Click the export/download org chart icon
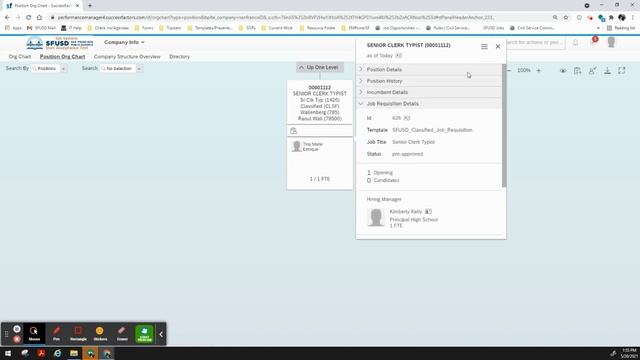Image resolution: width=640 pixels, height=360 pixels. (x=607, y=71)
